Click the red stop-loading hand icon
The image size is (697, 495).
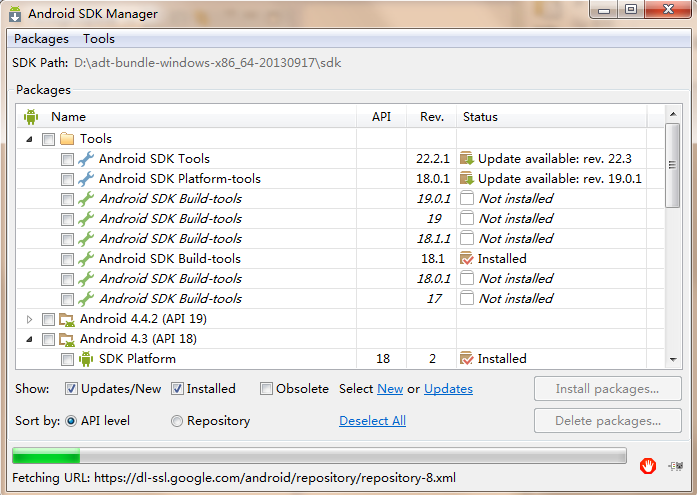coord(649,465)
